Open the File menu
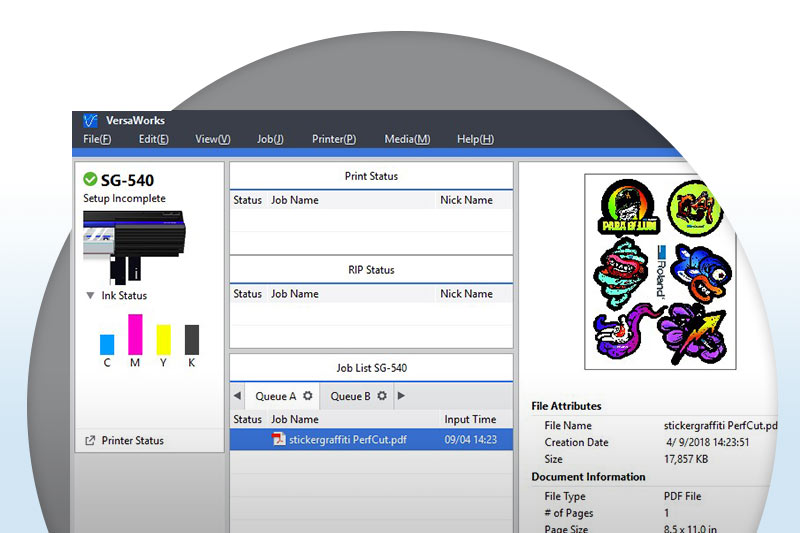Screen dimensions: 800x533 [97, 139]
